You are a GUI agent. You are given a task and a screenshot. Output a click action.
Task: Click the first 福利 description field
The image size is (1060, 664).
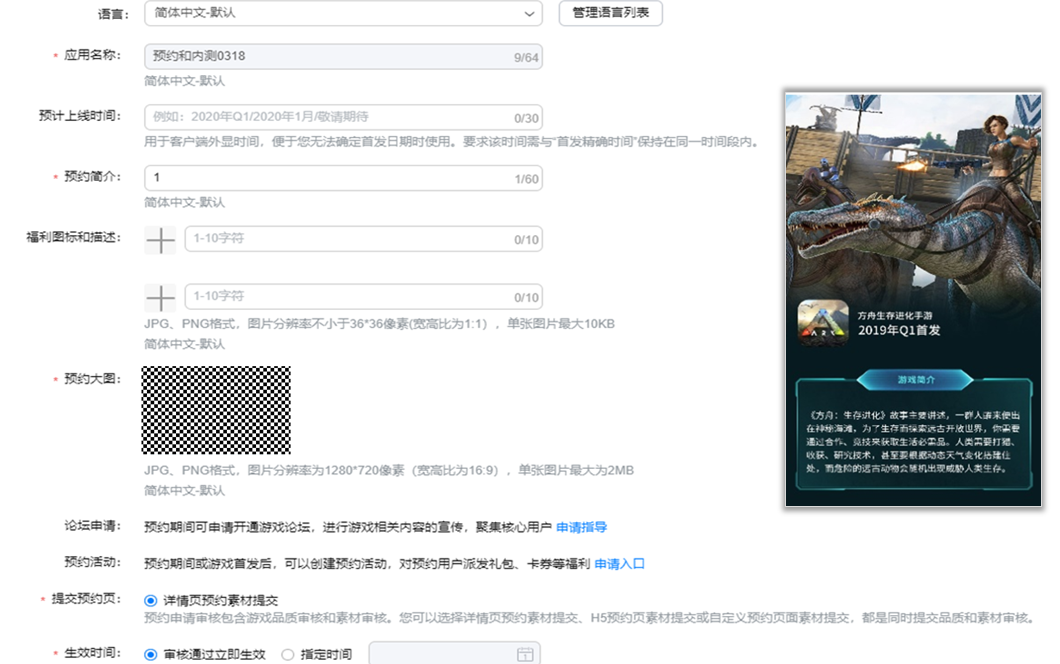(x=364, y=239)
